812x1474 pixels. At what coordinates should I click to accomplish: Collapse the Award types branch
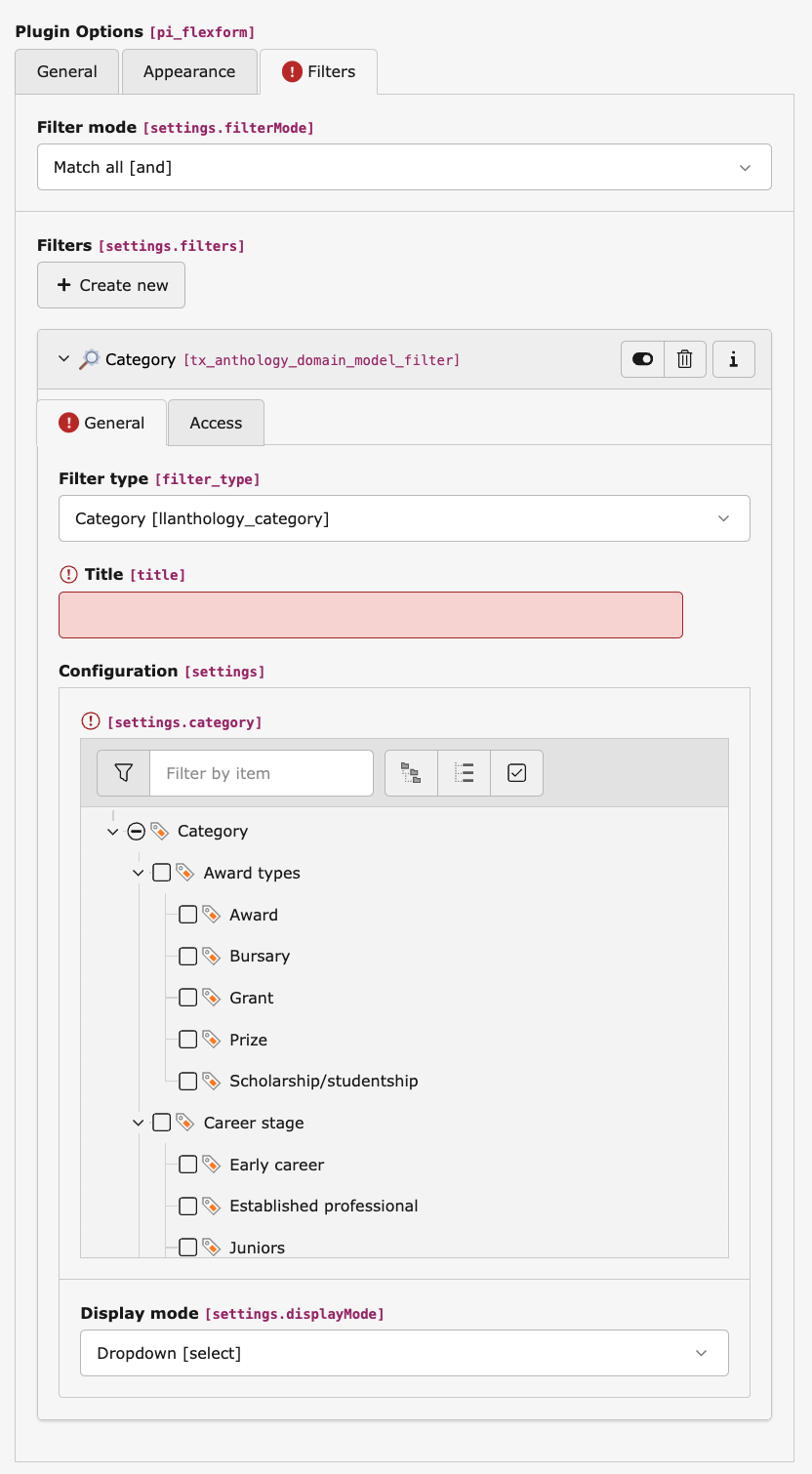[138, 872]
